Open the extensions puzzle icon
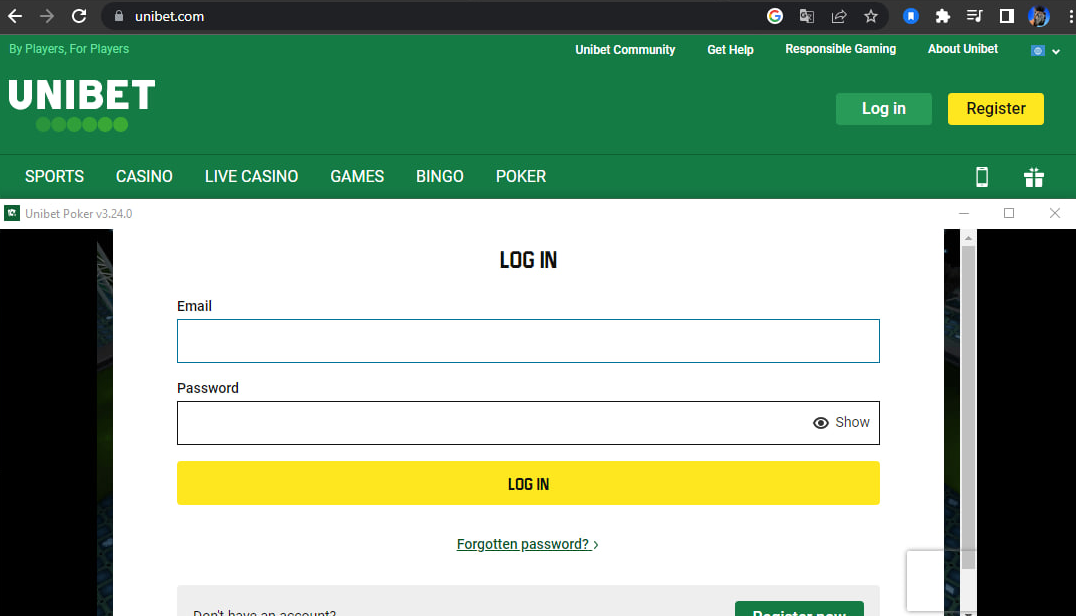Screen dimensions: 1076x616 (943, 16)
